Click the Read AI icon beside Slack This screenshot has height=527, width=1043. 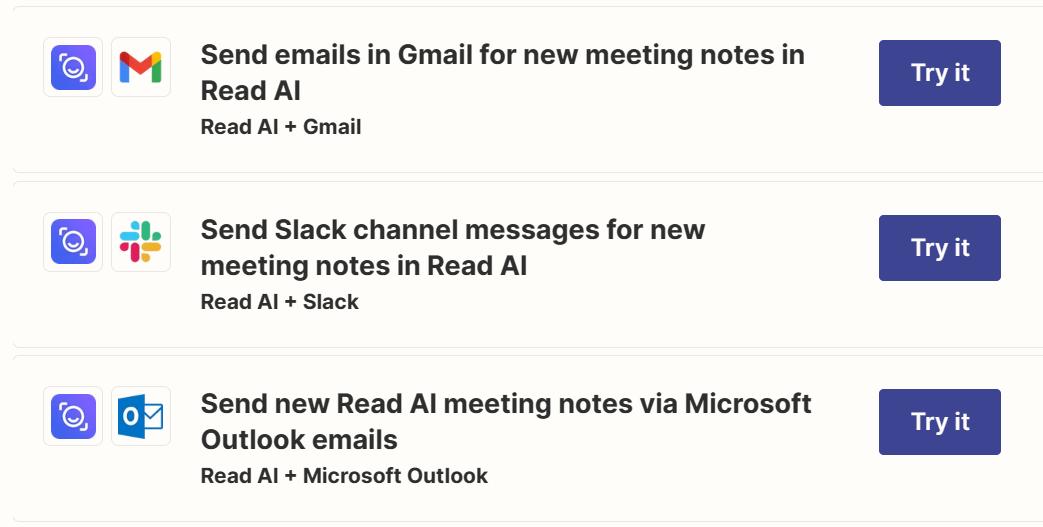pyautogui.click(x=73, y=242)
